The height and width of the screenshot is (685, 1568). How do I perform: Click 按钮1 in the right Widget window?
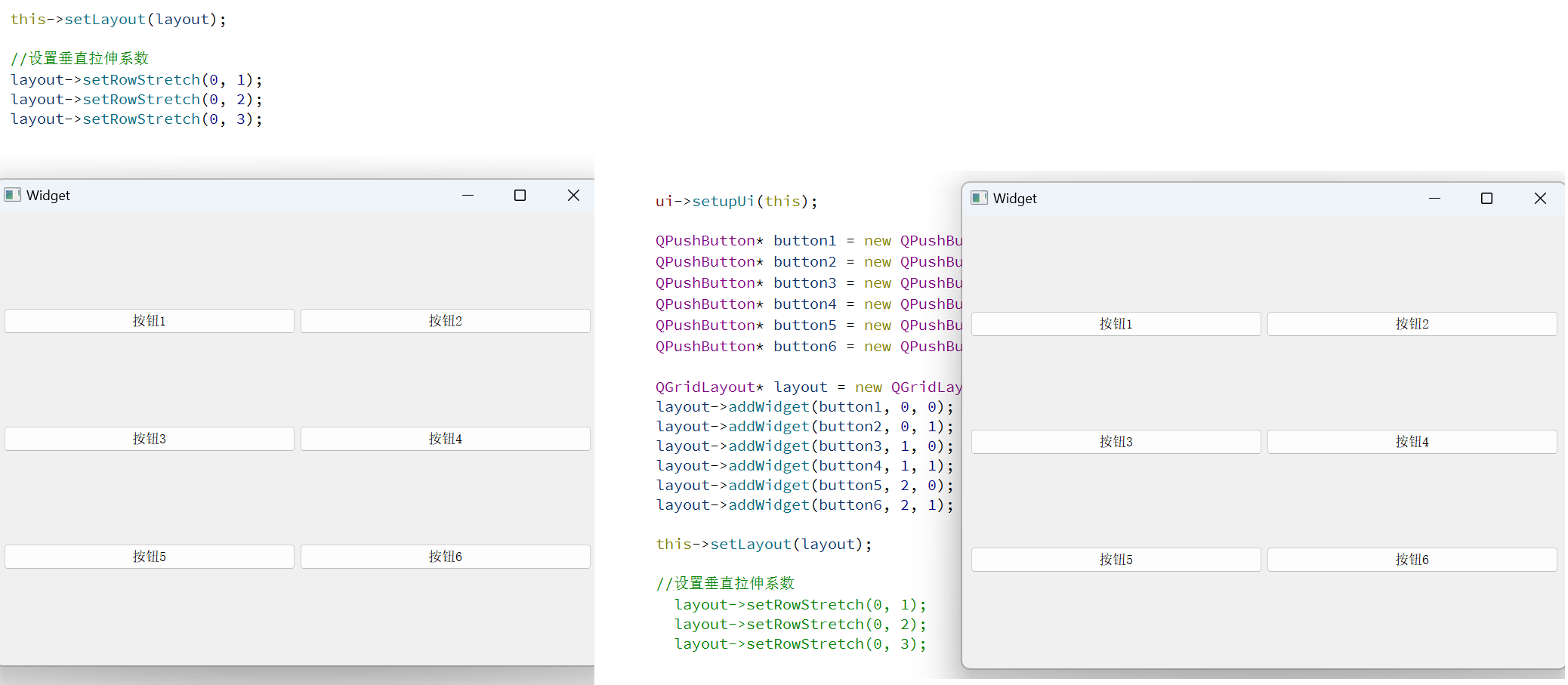tap(1116, 324)
